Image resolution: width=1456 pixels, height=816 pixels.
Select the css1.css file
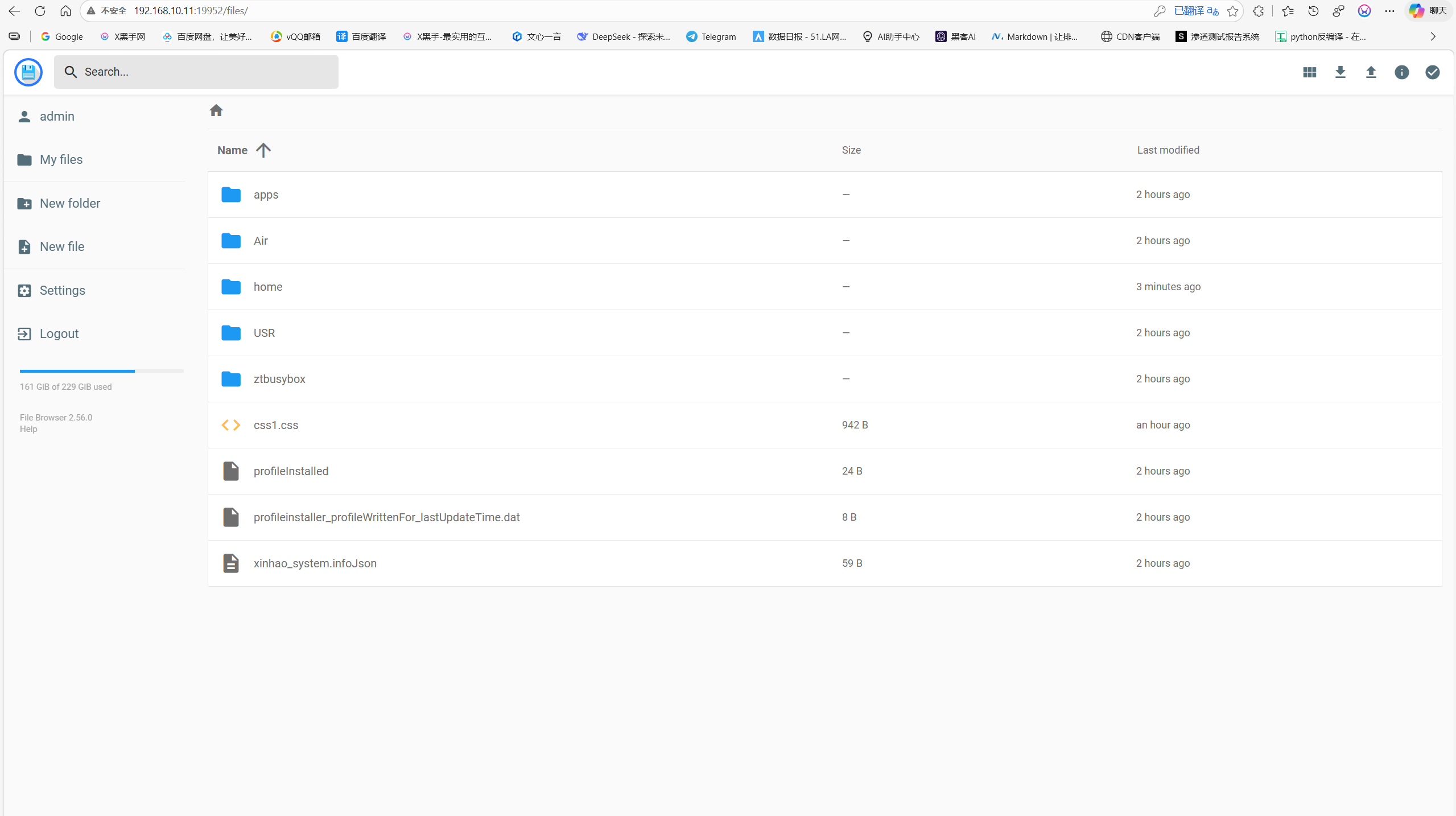[x=275, y=425]
